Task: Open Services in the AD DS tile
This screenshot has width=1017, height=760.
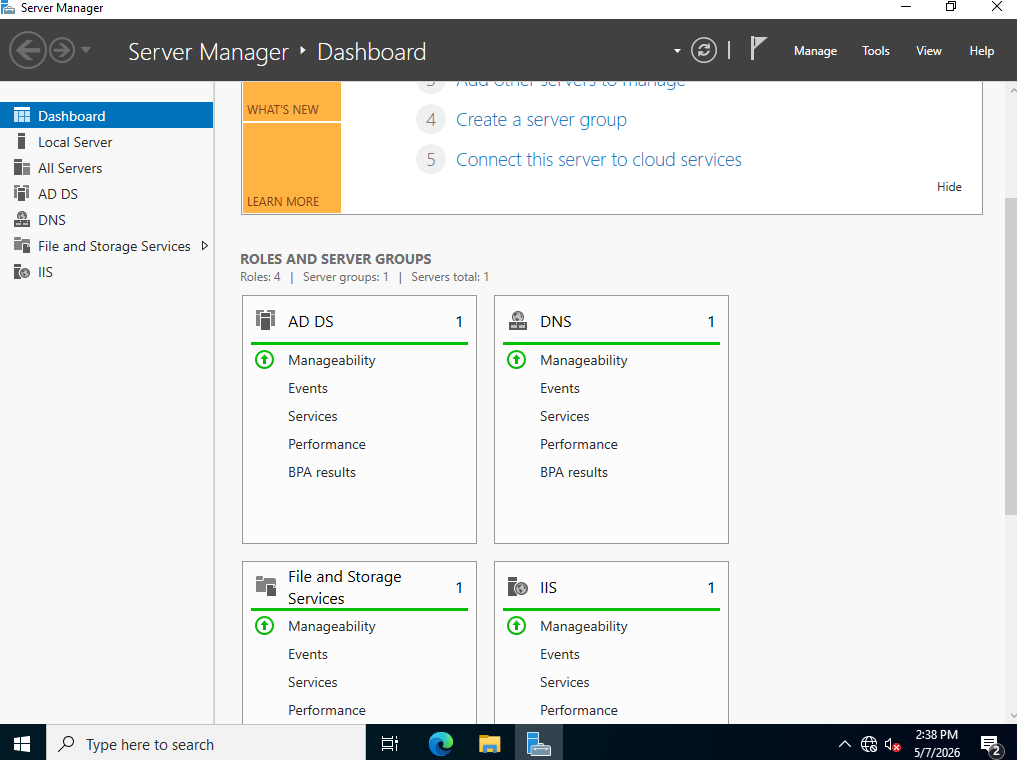Action: (x=313, y=416)
